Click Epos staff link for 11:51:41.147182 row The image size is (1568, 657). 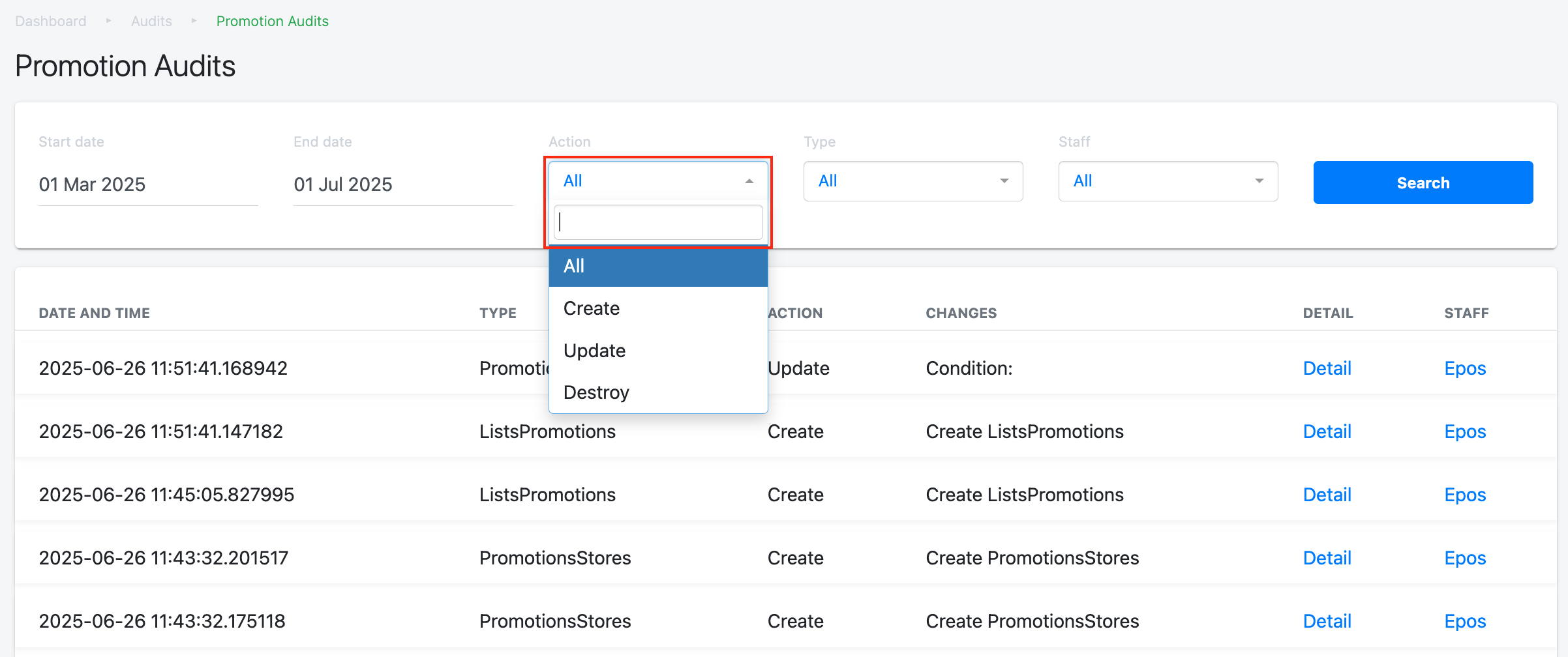(1464, 431)
